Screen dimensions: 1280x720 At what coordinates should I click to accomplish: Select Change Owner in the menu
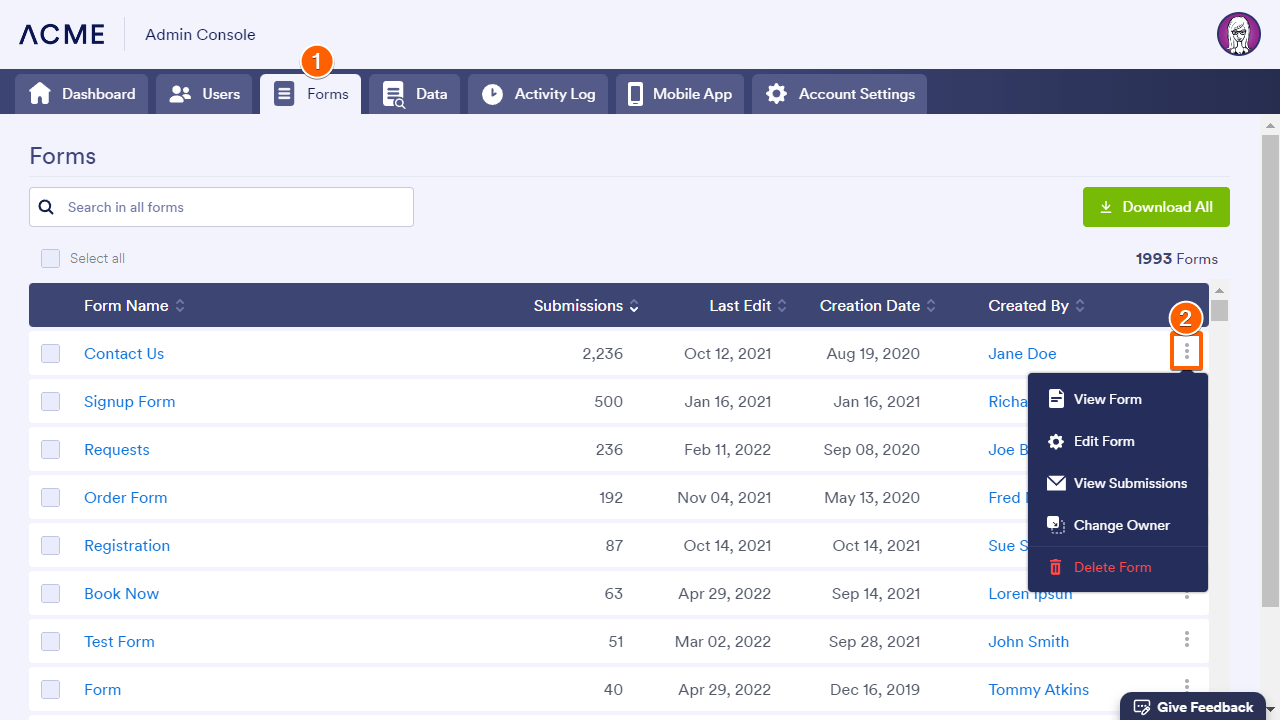tap(1121, 525)
